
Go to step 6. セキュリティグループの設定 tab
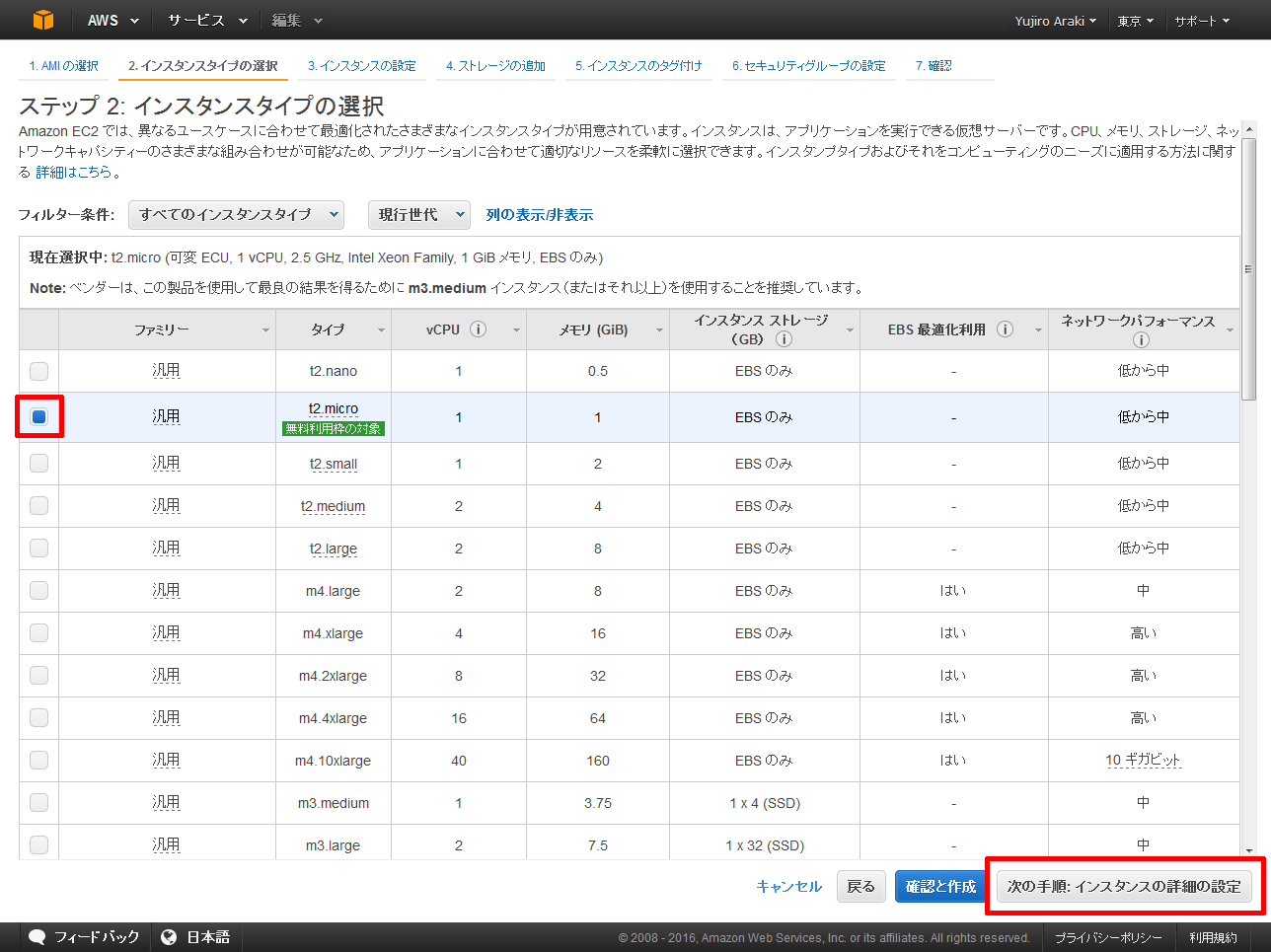(809, 66)
